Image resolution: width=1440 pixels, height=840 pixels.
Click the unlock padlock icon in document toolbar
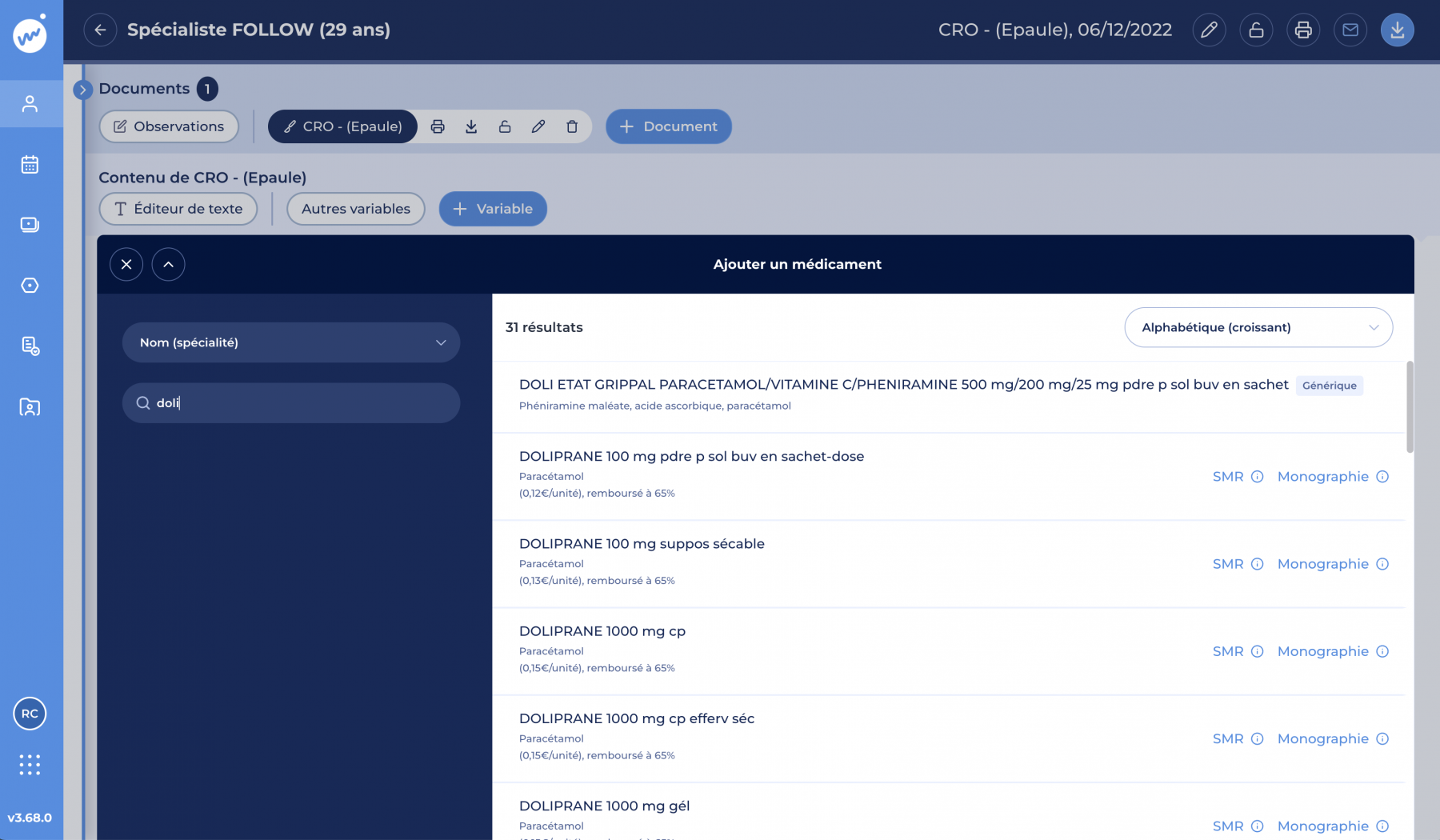point(505,126)
